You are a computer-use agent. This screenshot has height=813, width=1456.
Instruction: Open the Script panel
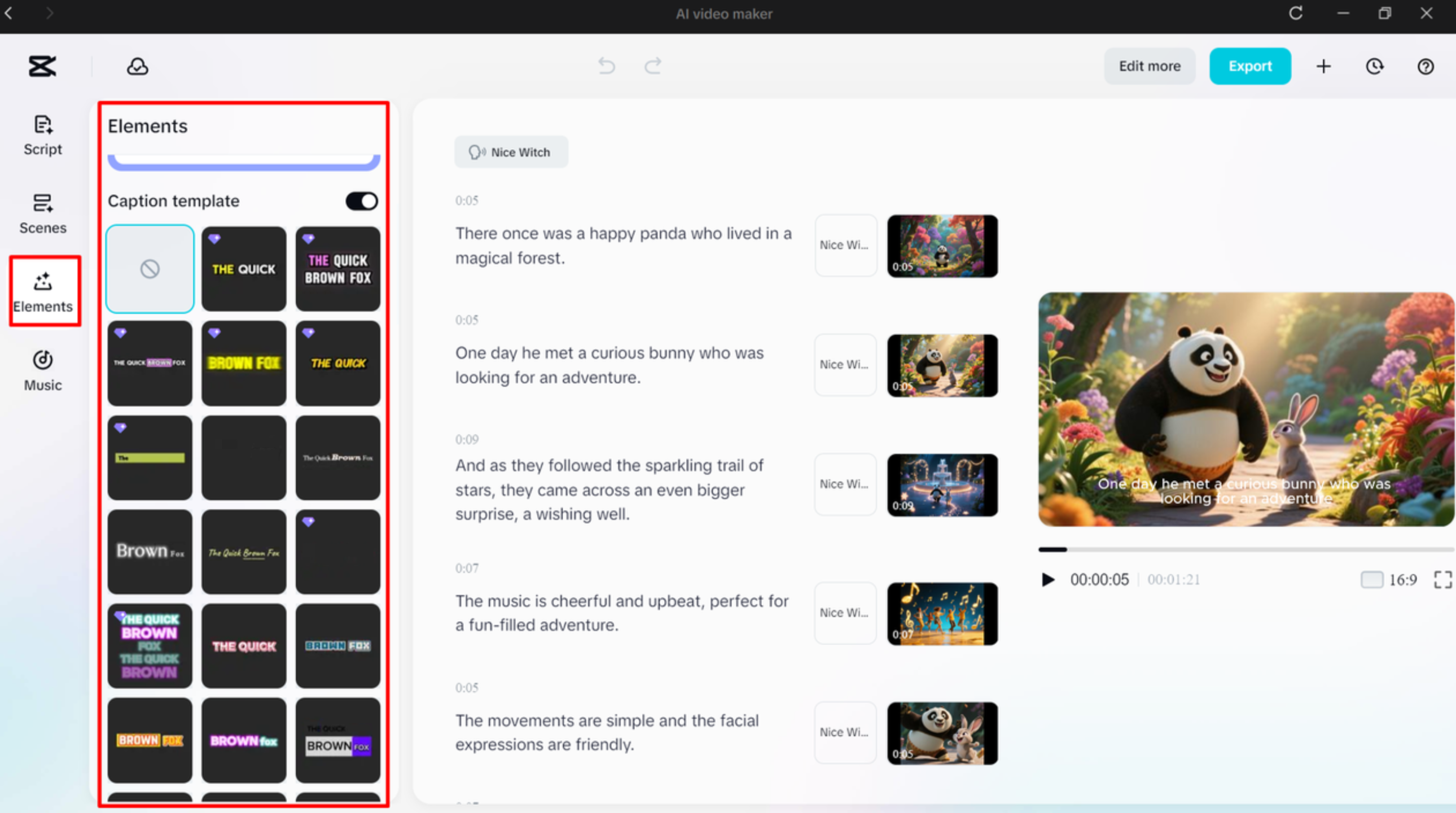point(42,135)
